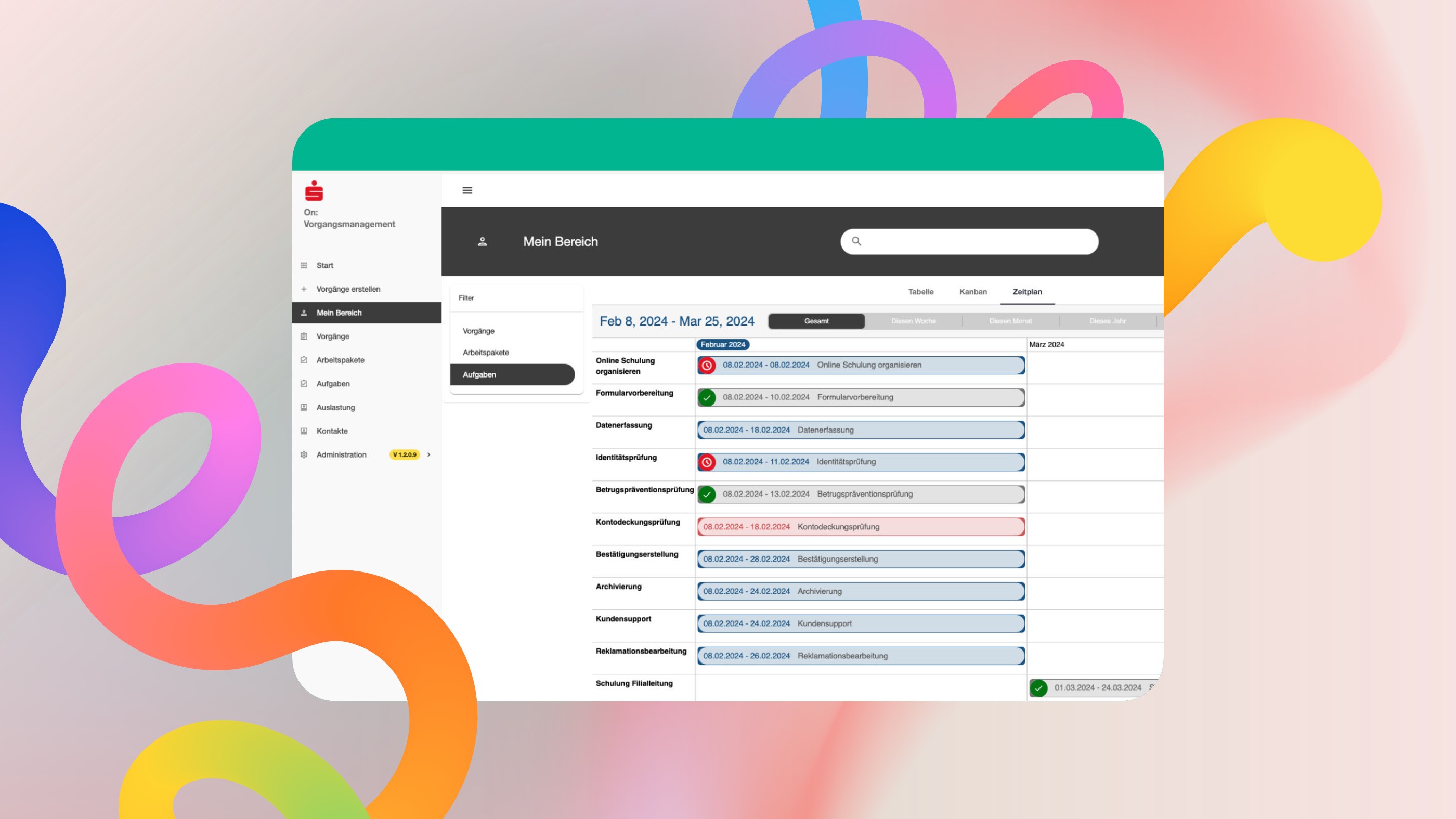The image size is (1456, 819).
Task: Toggle the checkmark on Betrugspräventionsprüfung bar
Action: click(x=708, y=494)
